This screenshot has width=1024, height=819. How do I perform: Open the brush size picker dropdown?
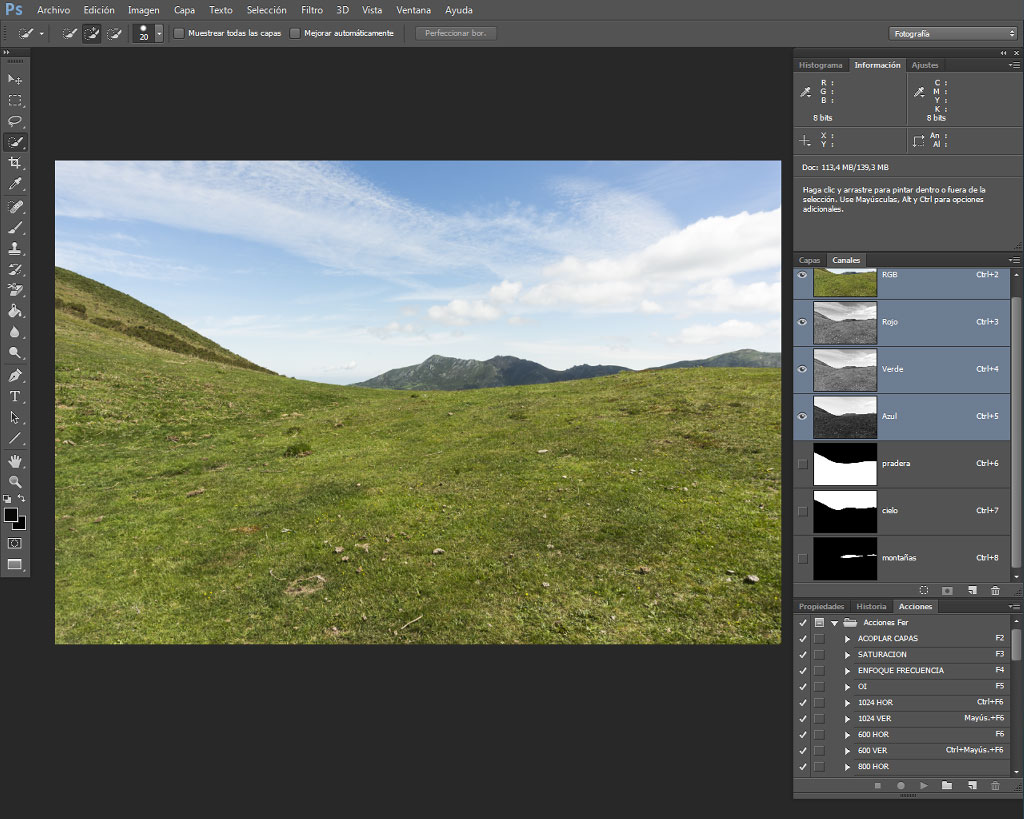(x=159, y=33)
